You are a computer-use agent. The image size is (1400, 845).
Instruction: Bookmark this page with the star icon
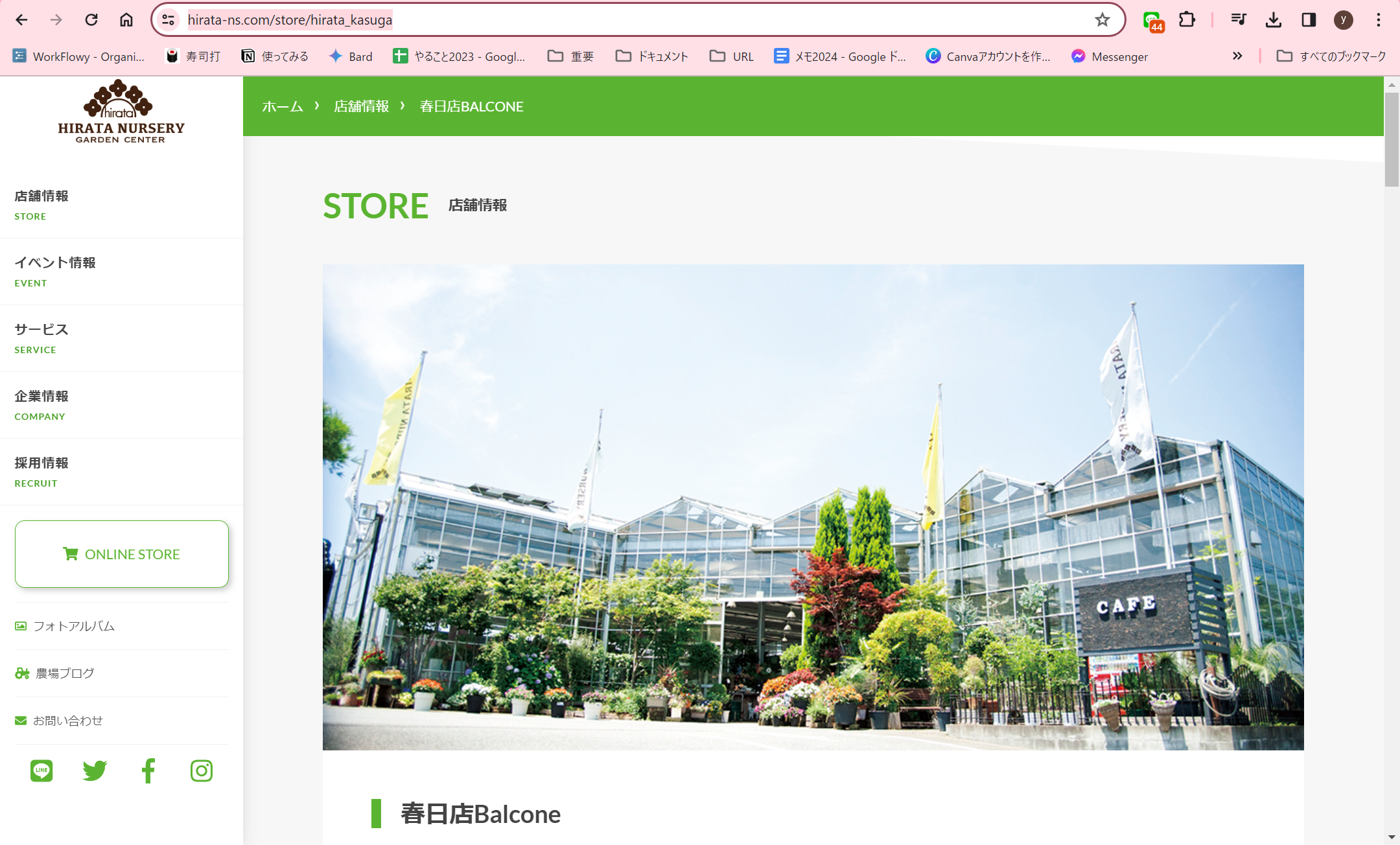click(x=1102, y=20)
